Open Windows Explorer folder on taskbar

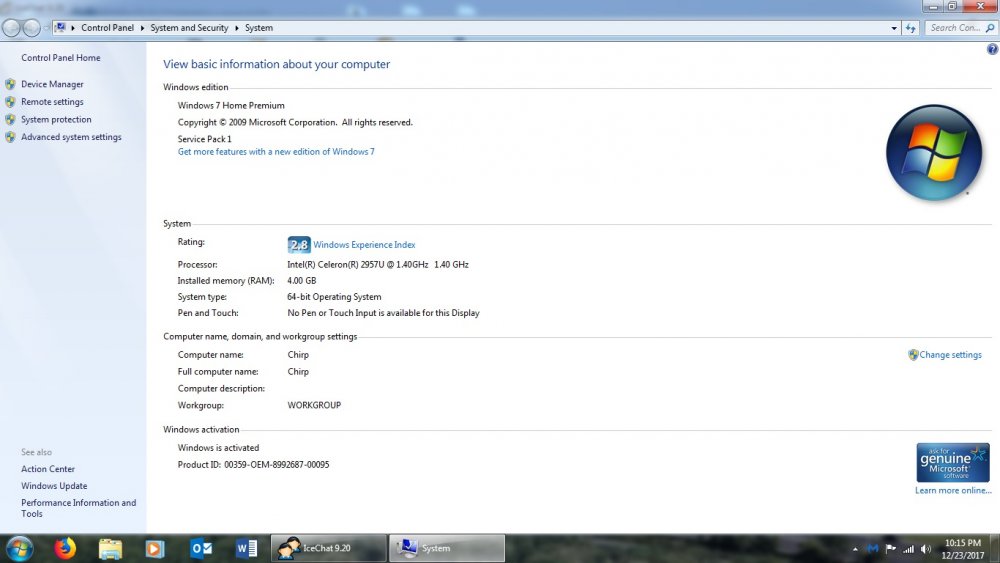point(110,548)
